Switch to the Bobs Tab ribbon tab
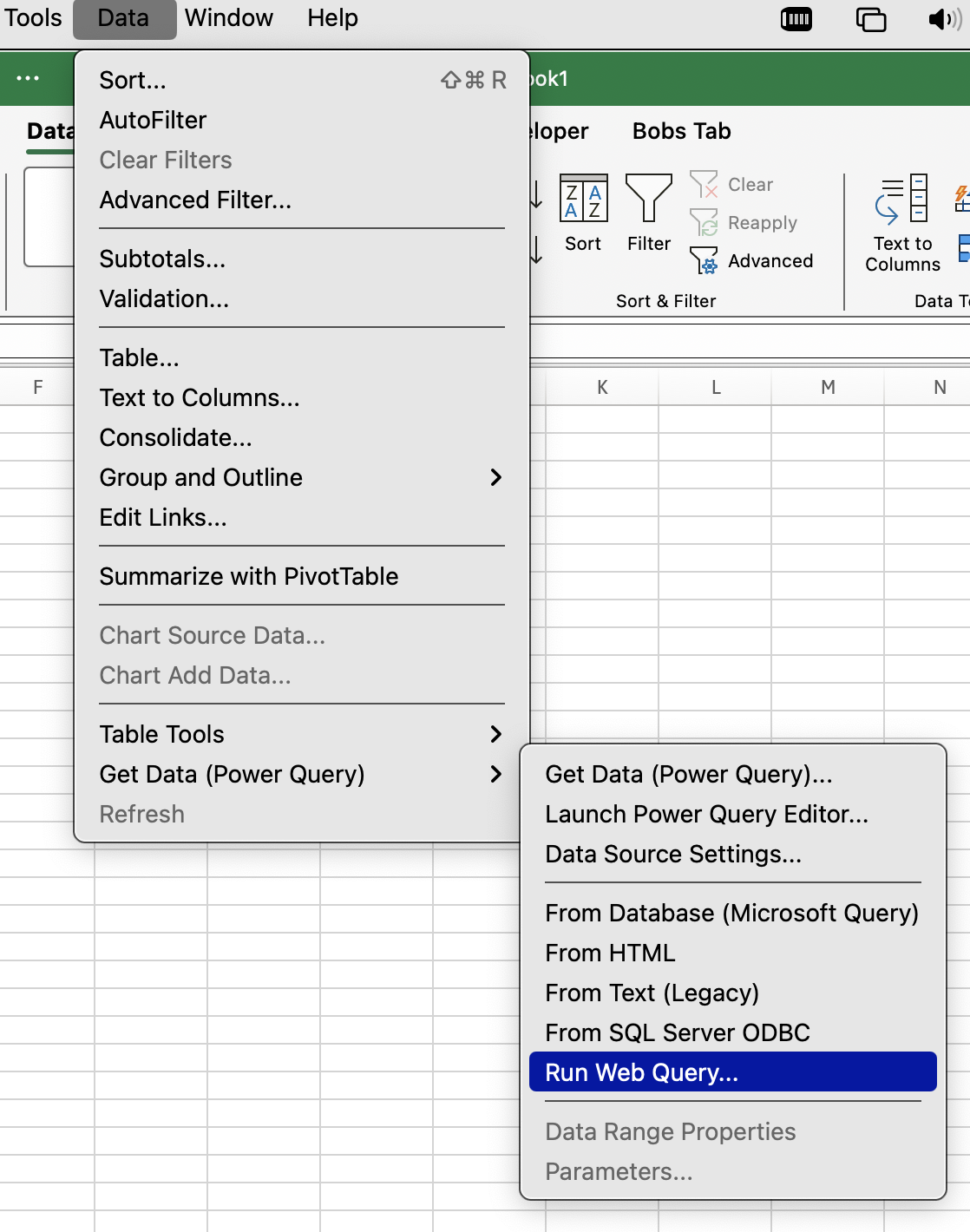The height and width of the screenshot is (1232, 970). (x=682, y=131)
